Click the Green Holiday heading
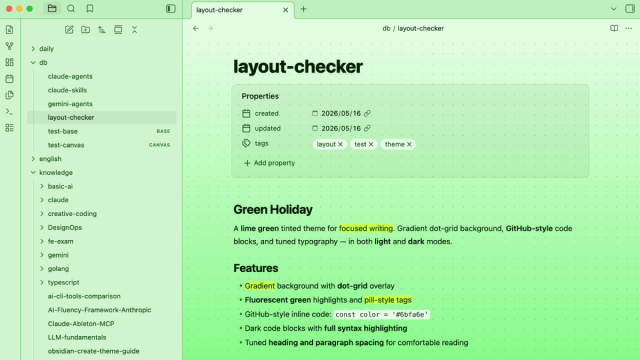This screenshot has height=360, width=640. [x=273, y=209]
